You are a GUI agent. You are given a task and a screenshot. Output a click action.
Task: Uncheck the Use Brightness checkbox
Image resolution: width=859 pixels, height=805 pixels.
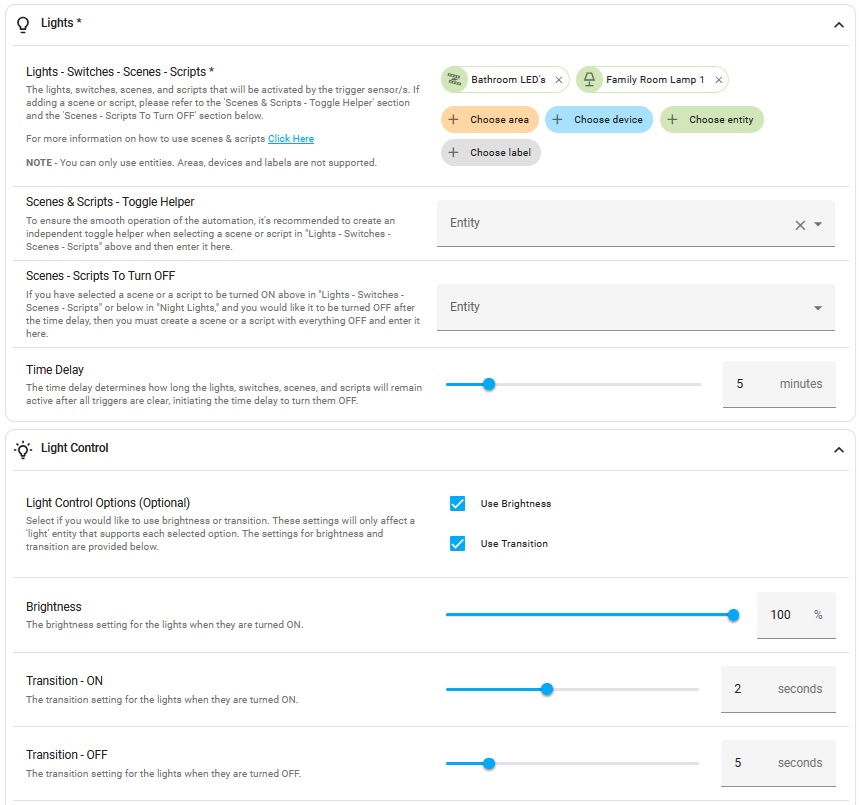click(x=457, y=504)
